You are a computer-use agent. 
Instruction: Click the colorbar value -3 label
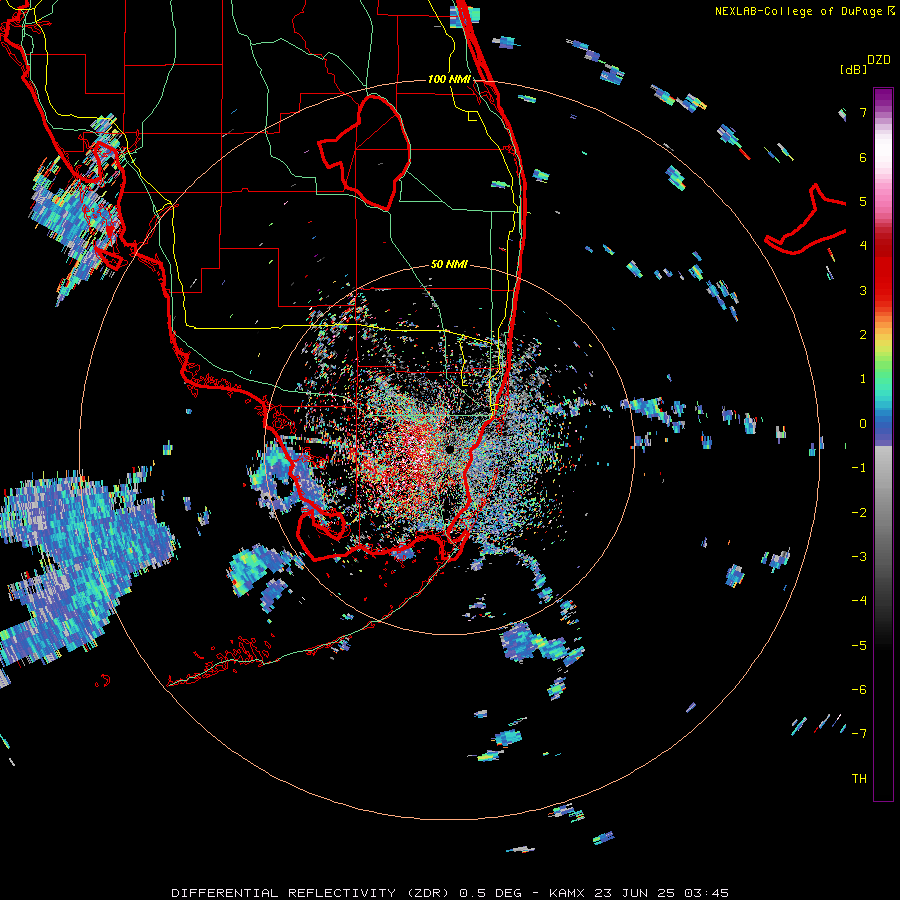859,557
